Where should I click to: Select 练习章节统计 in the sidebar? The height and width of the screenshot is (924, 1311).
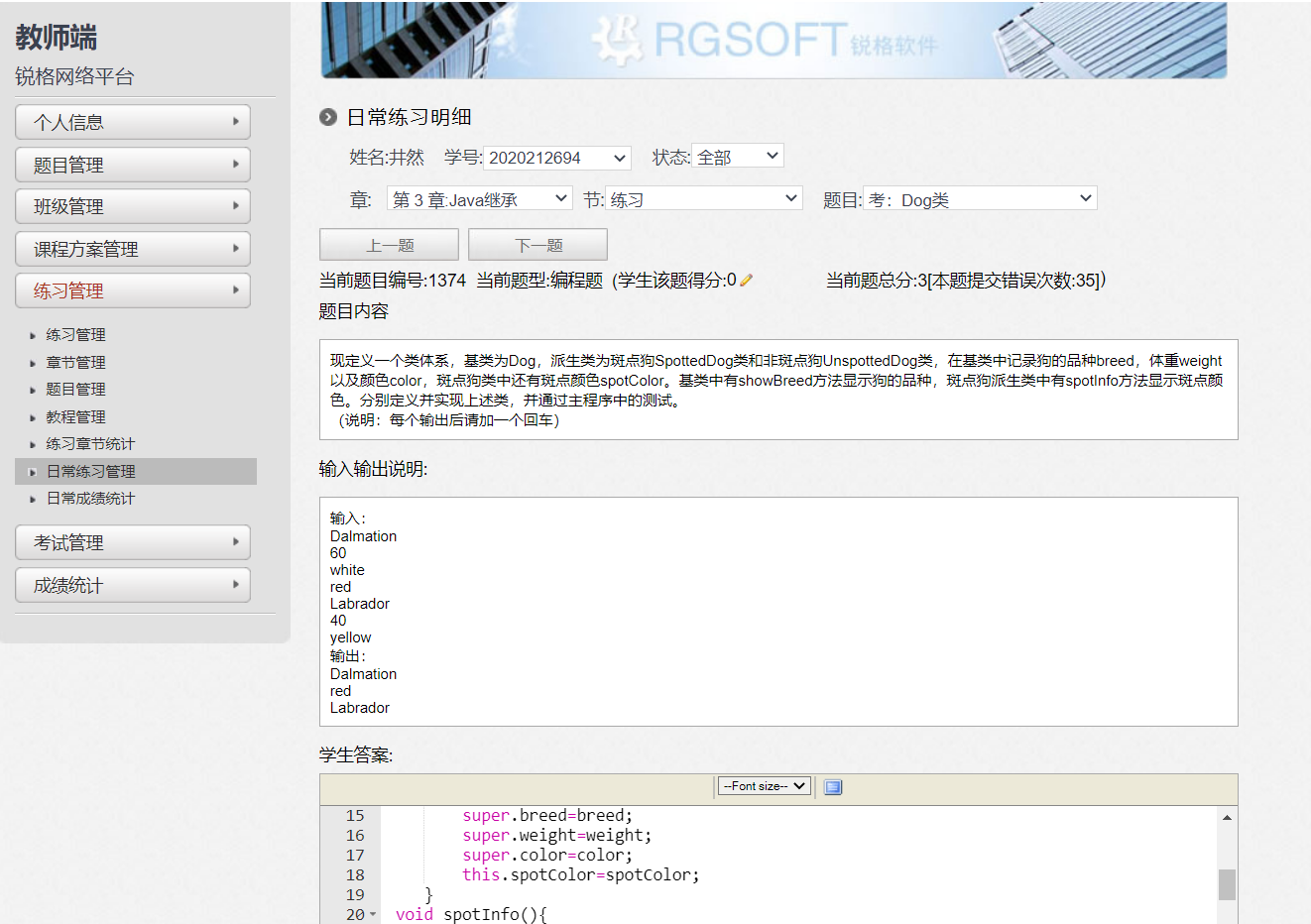click(90, 444)
